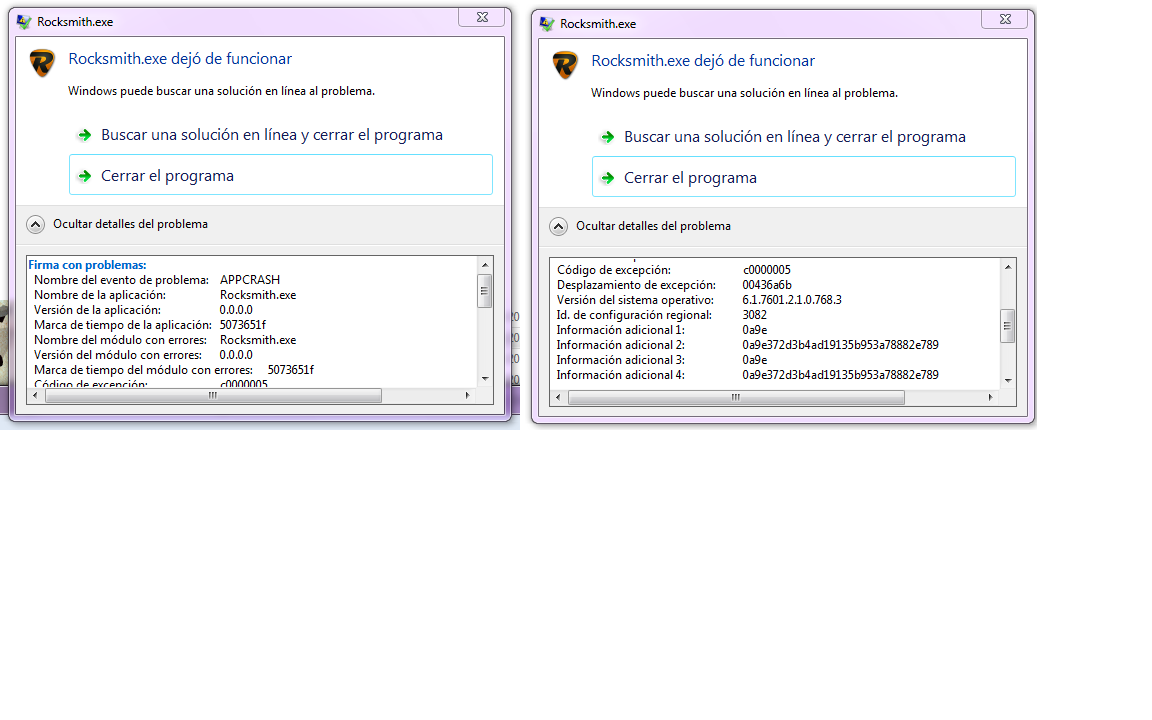Click green arrow beside 'Buscar una solución' left dialog
Viewport: 1152px width, 720px height.
click(84, 135)
